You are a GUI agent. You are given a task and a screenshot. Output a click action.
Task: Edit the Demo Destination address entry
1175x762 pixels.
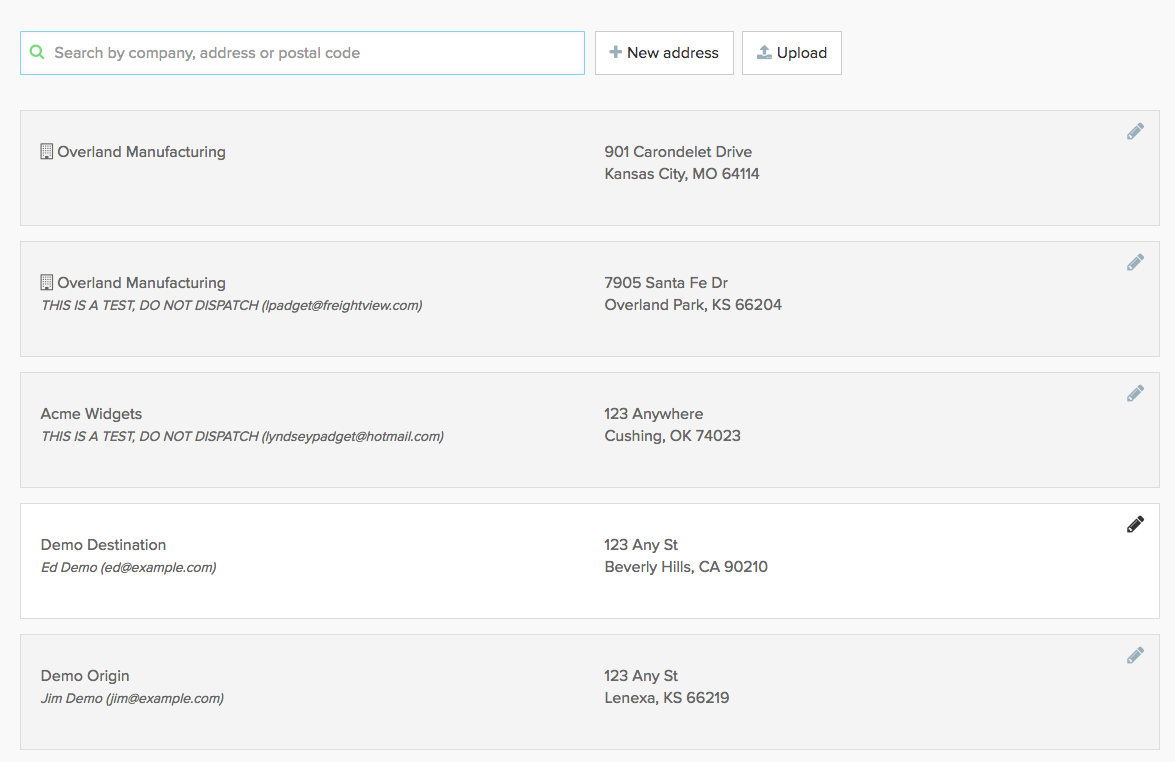pyautogui.click(x=1135, y=524)
